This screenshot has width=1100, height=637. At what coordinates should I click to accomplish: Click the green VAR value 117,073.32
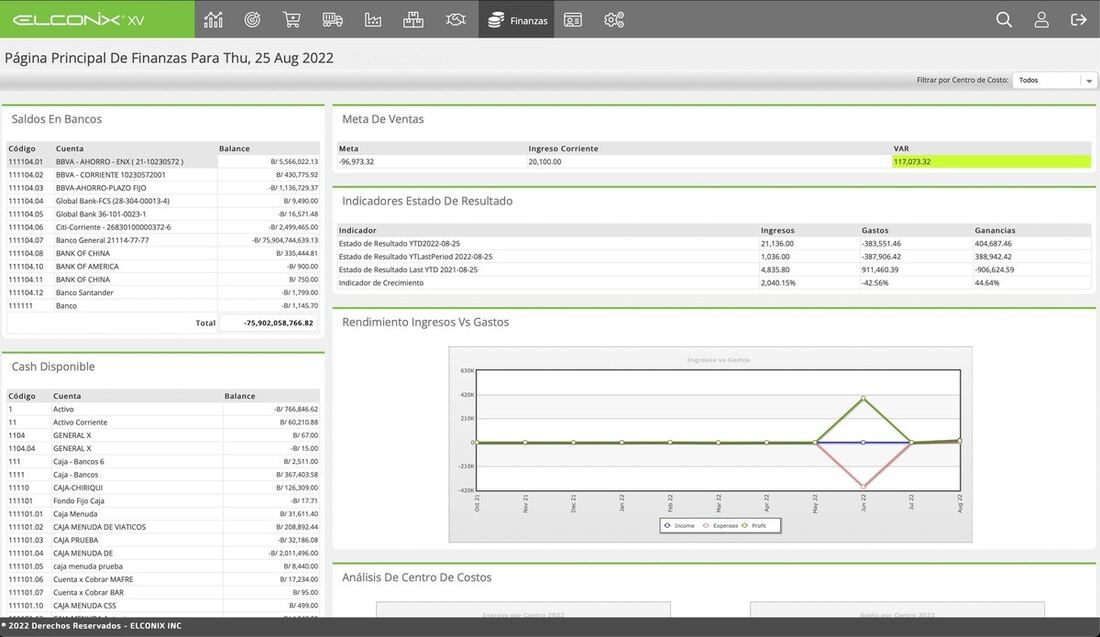pyautogui.click(x=991, y=161)
